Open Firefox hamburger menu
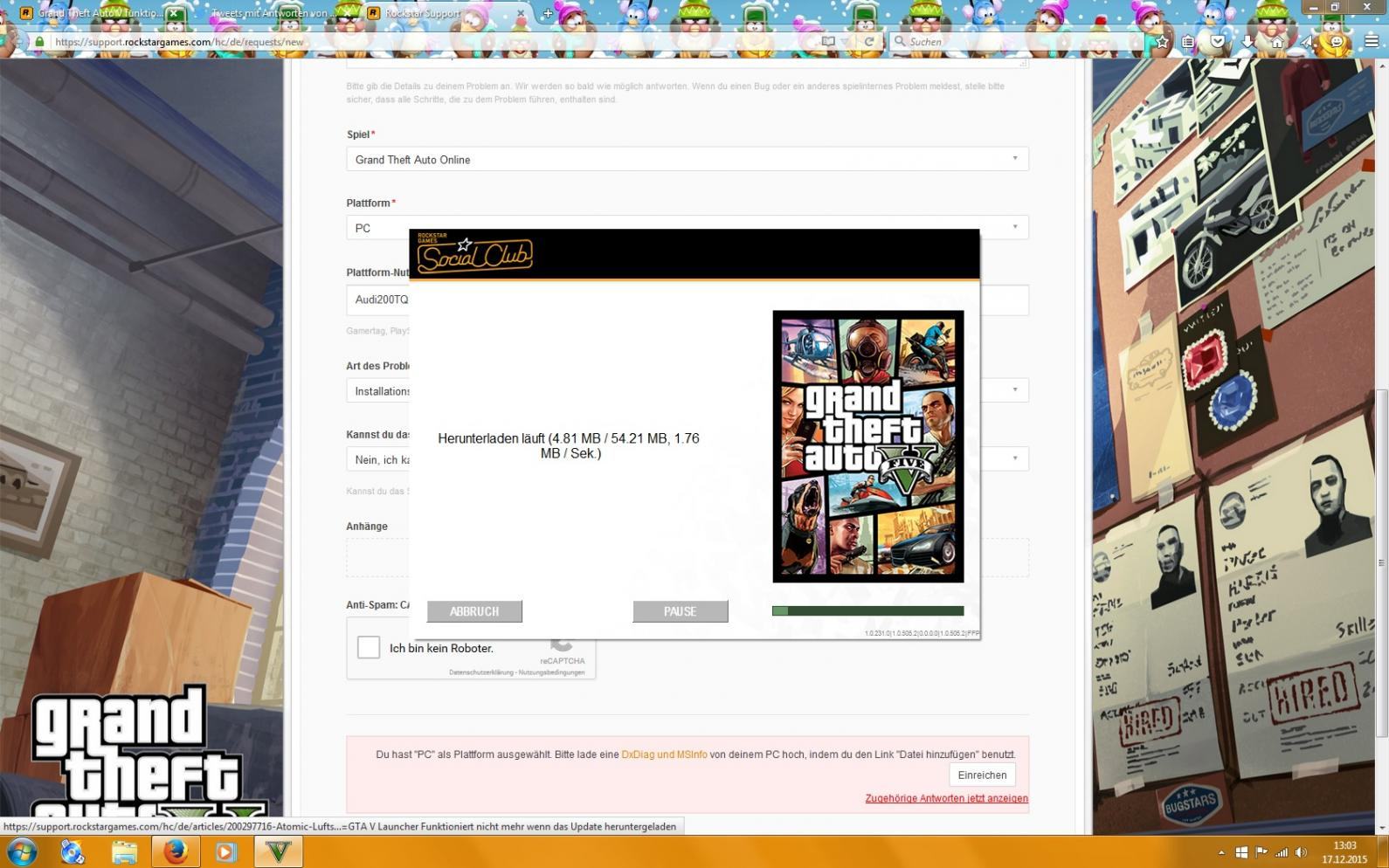Image resolution: width=1389 pixels, height=868 pixels. coord(1372,41)
